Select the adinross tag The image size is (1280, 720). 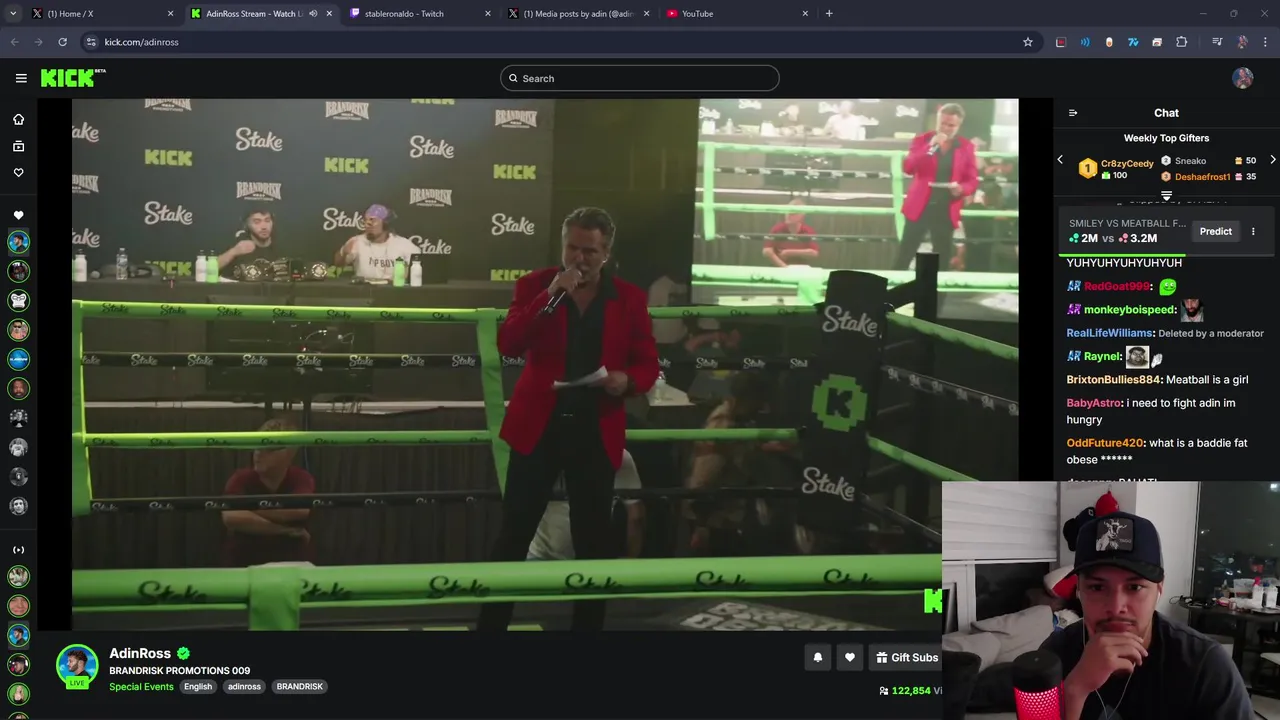tap(244, 687)
